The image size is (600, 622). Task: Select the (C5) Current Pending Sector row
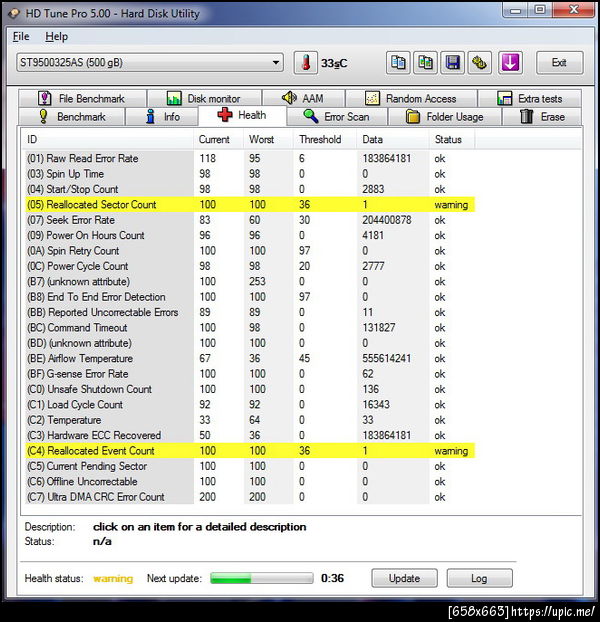(x=250, y=466)
